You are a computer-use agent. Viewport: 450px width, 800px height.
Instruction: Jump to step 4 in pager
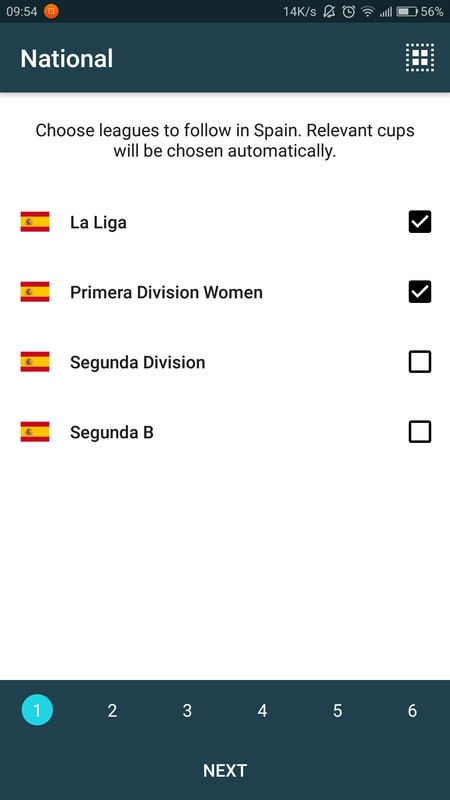(x=262, y=710)
